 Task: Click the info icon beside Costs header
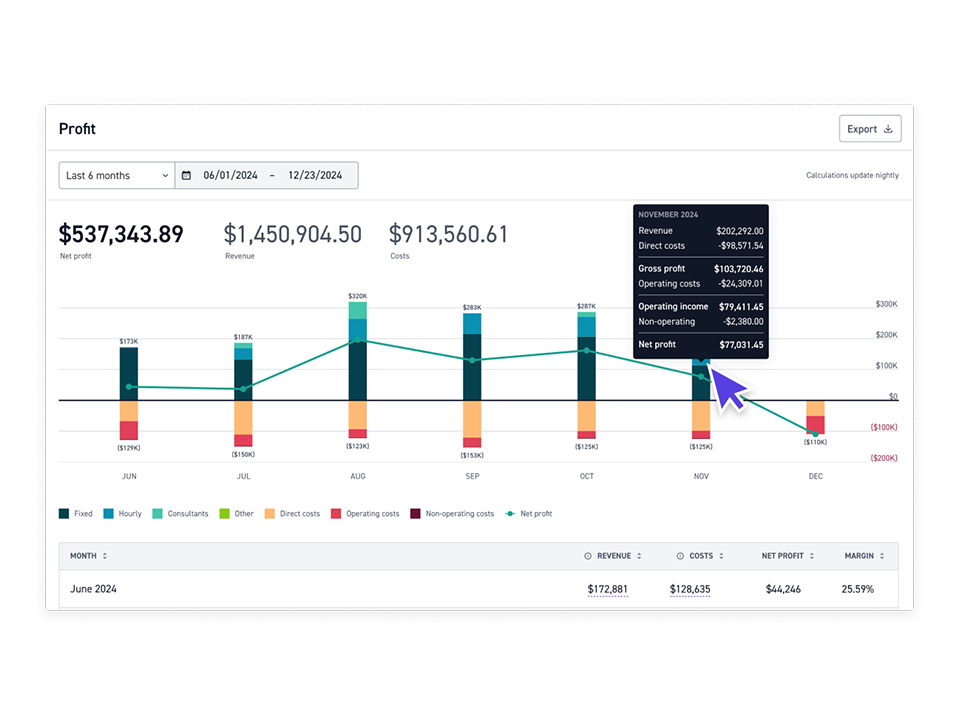(680, 556)
